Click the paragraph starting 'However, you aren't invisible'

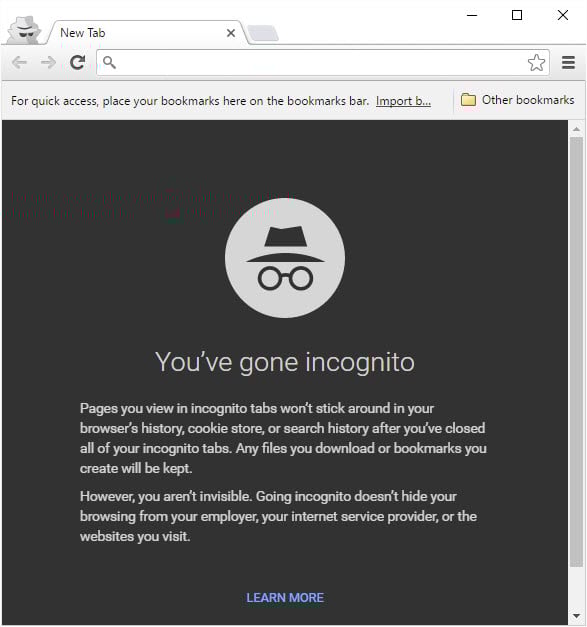point(278,516)
